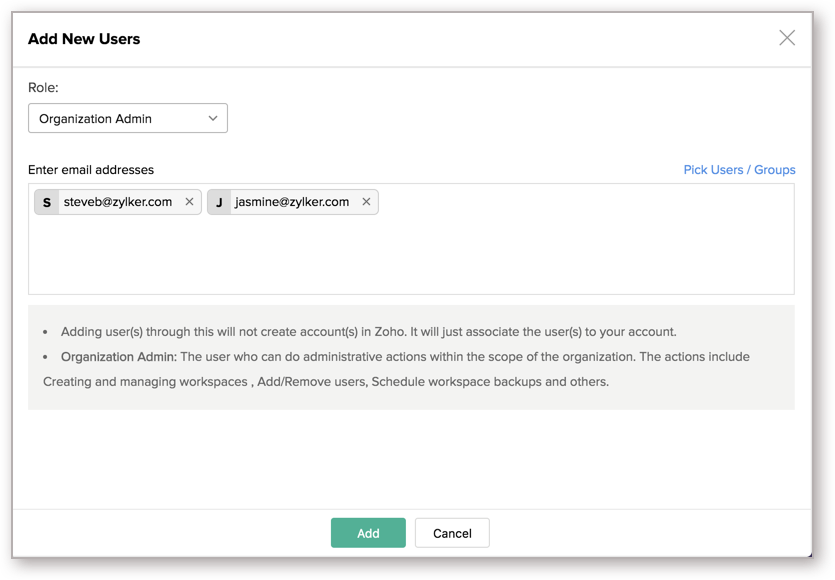Viewport: 835px width, 580px height.
Task: Open the Pick Users / Groups link
Action: click(739, 170)
